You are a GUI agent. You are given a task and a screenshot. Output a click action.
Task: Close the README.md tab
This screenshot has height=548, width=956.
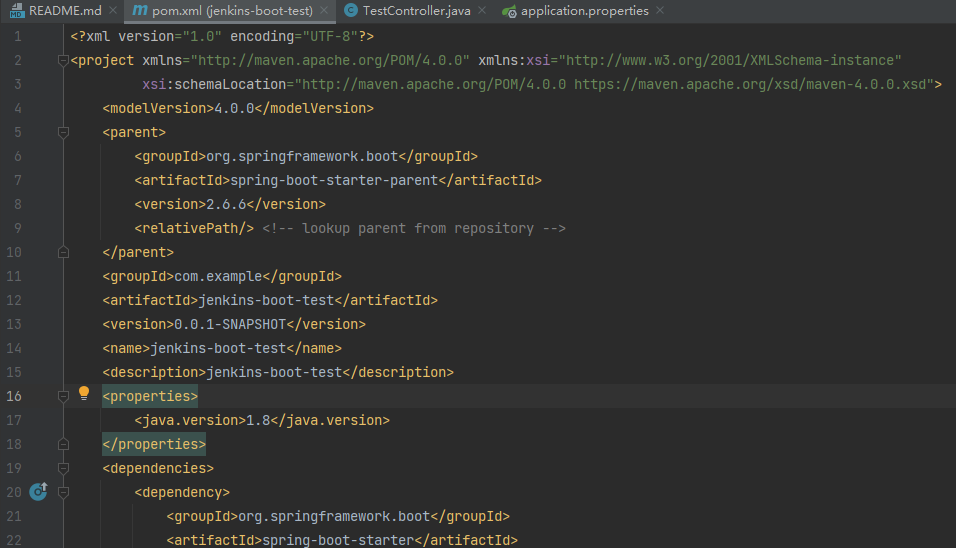(x=113, y=10)
